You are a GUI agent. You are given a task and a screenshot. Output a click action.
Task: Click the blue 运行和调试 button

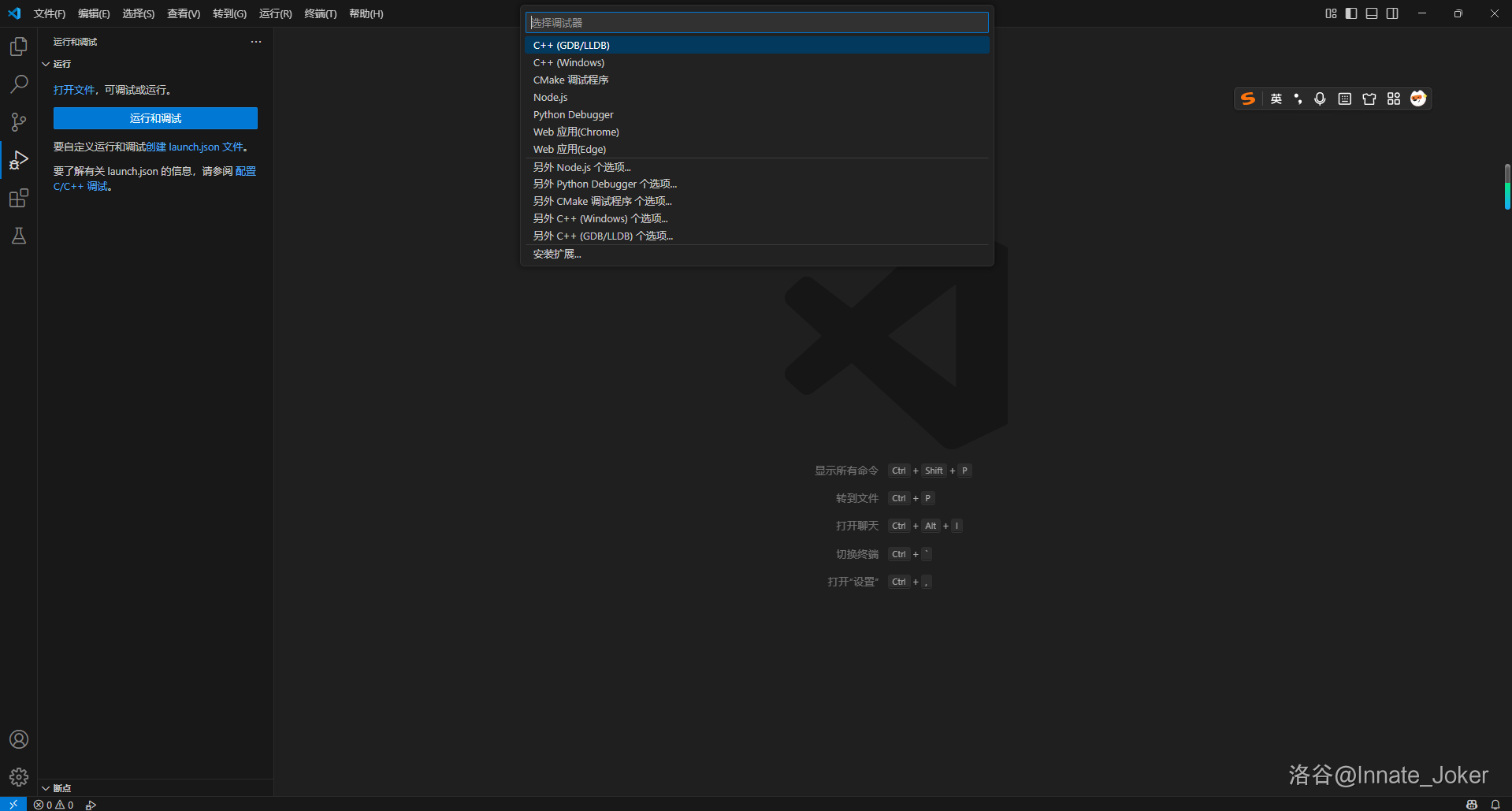(154, 117)
